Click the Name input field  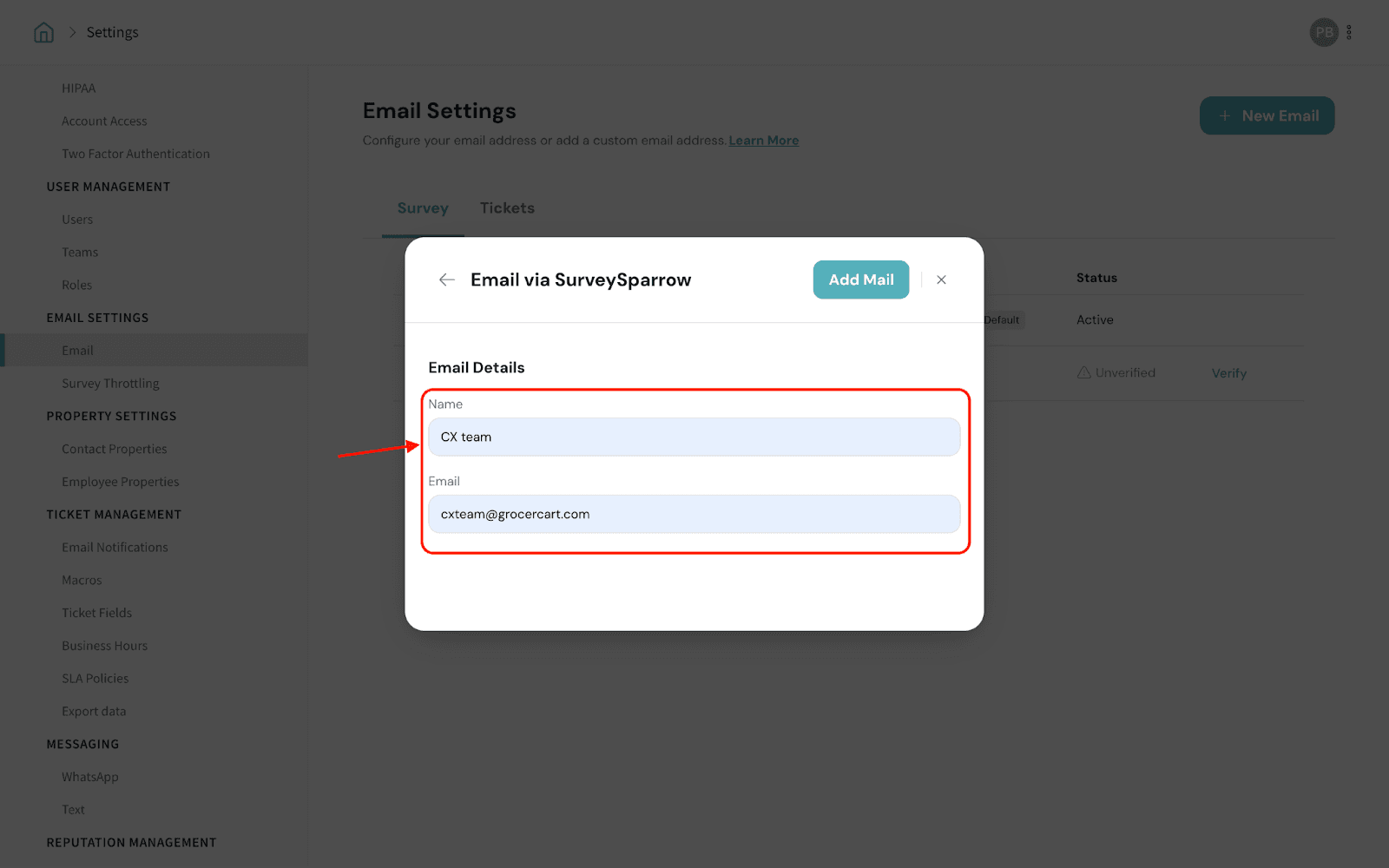pyautogui.click(x=694, y=437)
